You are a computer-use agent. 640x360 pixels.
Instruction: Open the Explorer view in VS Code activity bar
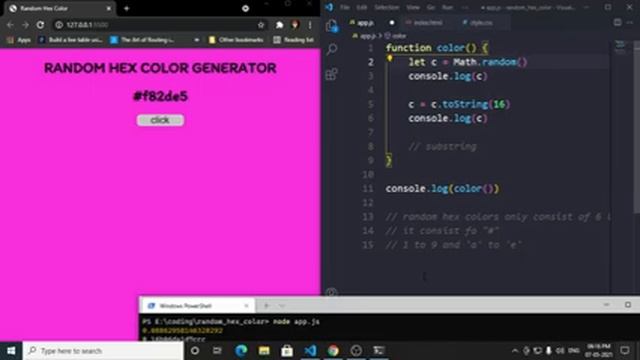pos(332,26)
